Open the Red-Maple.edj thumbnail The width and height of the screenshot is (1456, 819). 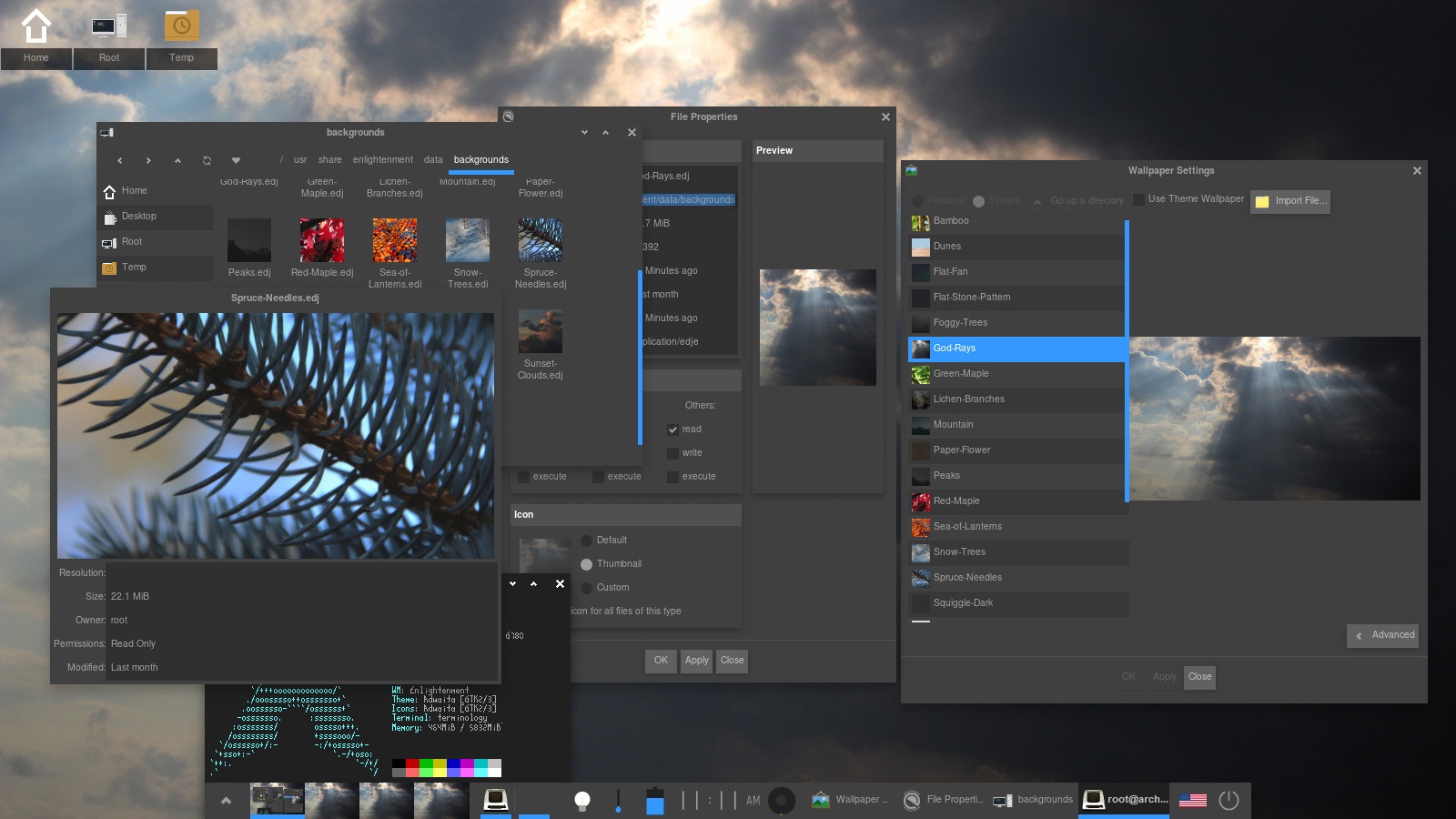click(x=322, y=241)
